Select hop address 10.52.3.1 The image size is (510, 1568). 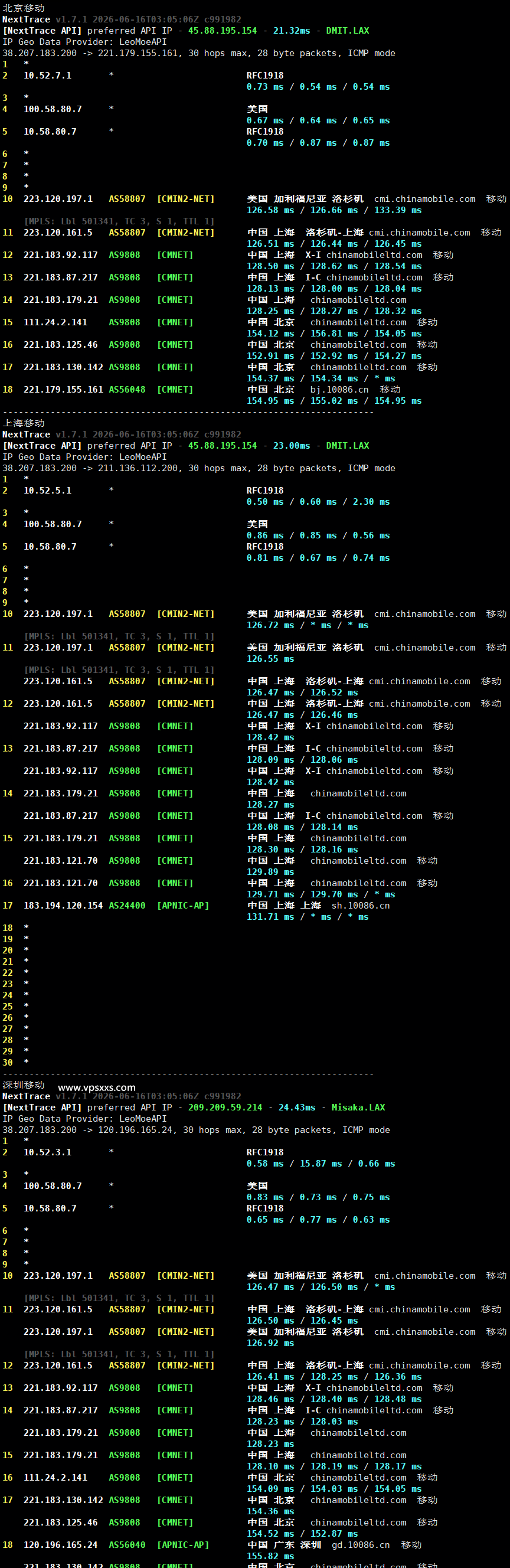(x=47, y=1152)
